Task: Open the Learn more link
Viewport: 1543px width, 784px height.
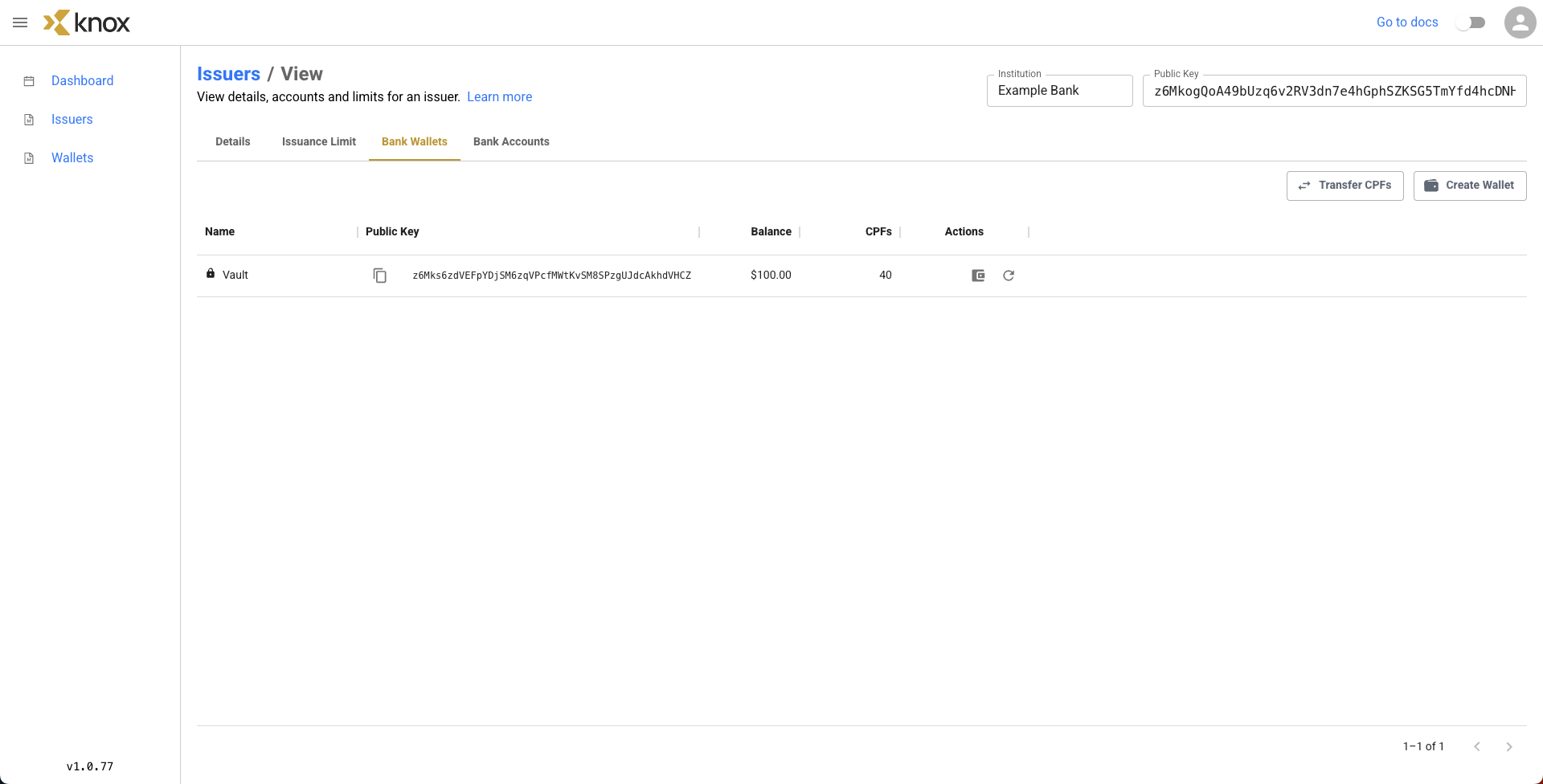Action: click(x=499, y=96)
